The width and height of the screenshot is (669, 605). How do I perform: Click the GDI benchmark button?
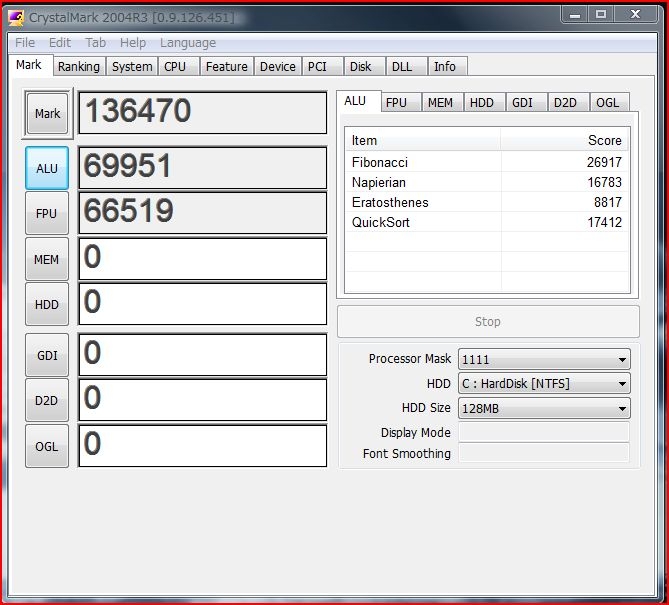(47, 355)
